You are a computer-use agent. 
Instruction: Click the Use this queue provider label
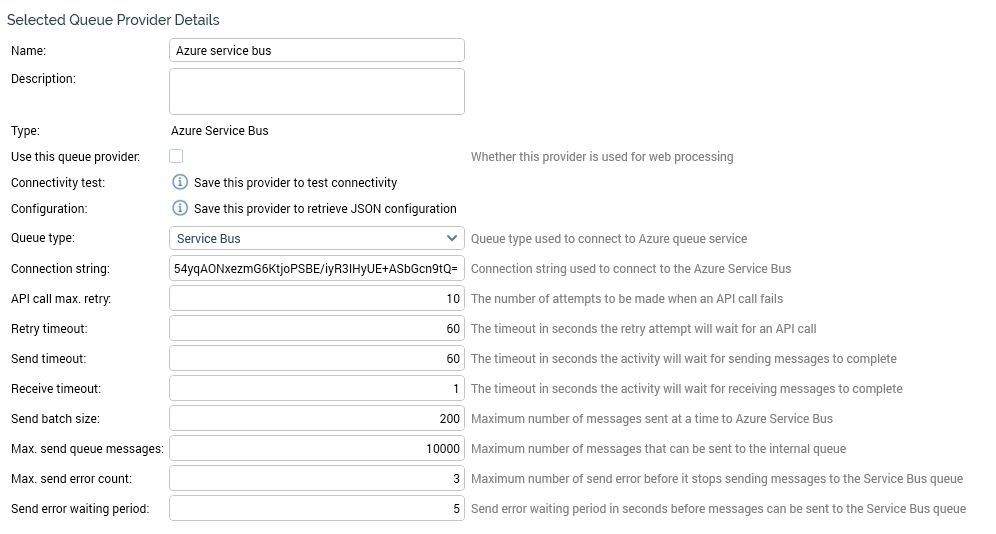[75, 157]
